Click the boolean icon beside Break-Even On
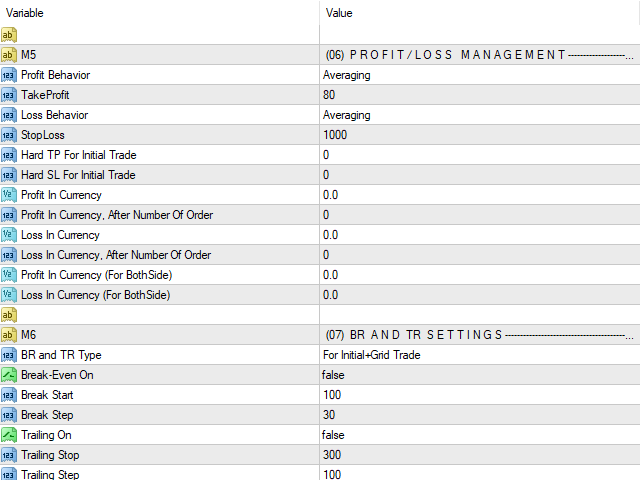This screenshot has width=640, height=480. pyautogui.click(x=9, y=375)
